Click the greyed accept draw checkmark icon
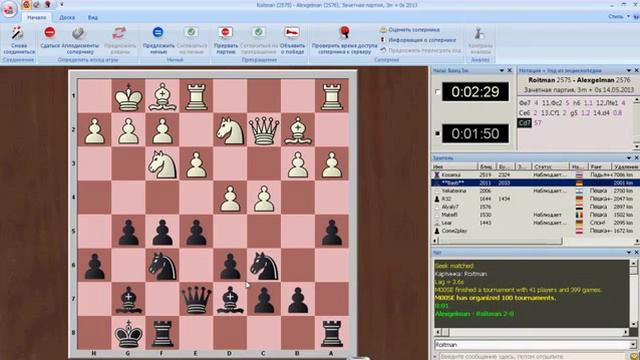 (191, 32)
